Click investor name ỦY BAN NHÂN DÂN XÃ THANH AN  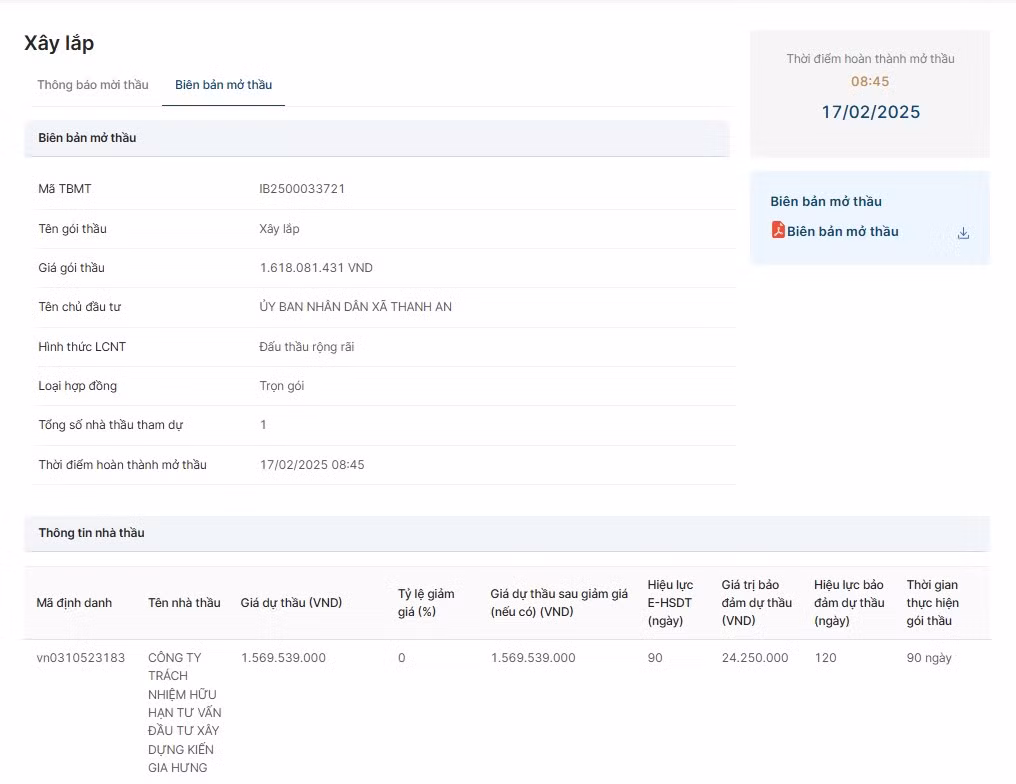coord(355,307)
